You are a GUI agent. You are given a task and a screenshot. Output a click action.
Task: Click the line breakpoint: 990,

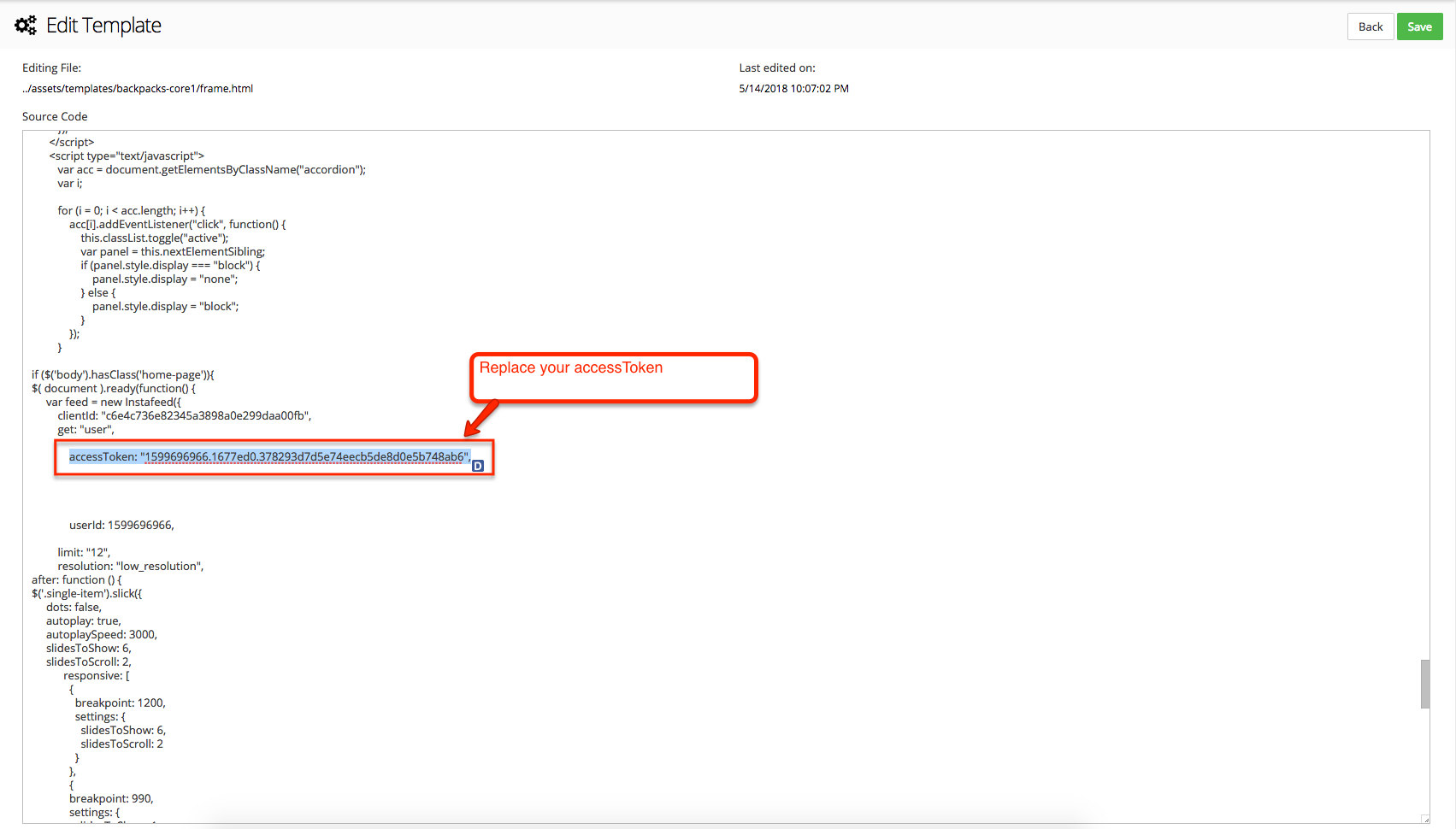tap(111, 799)
